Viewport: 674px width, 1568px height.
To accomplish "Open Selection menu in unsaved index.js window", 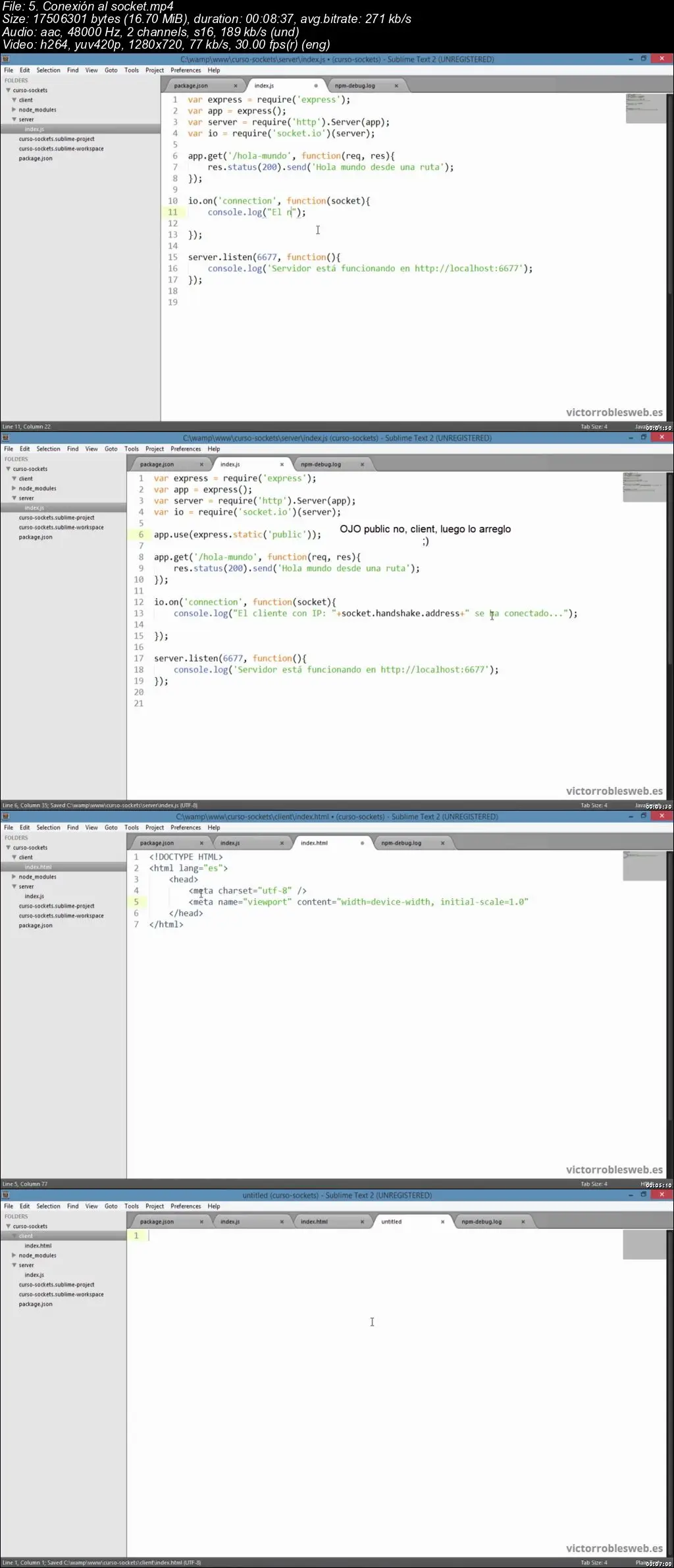I will (48, 70).
